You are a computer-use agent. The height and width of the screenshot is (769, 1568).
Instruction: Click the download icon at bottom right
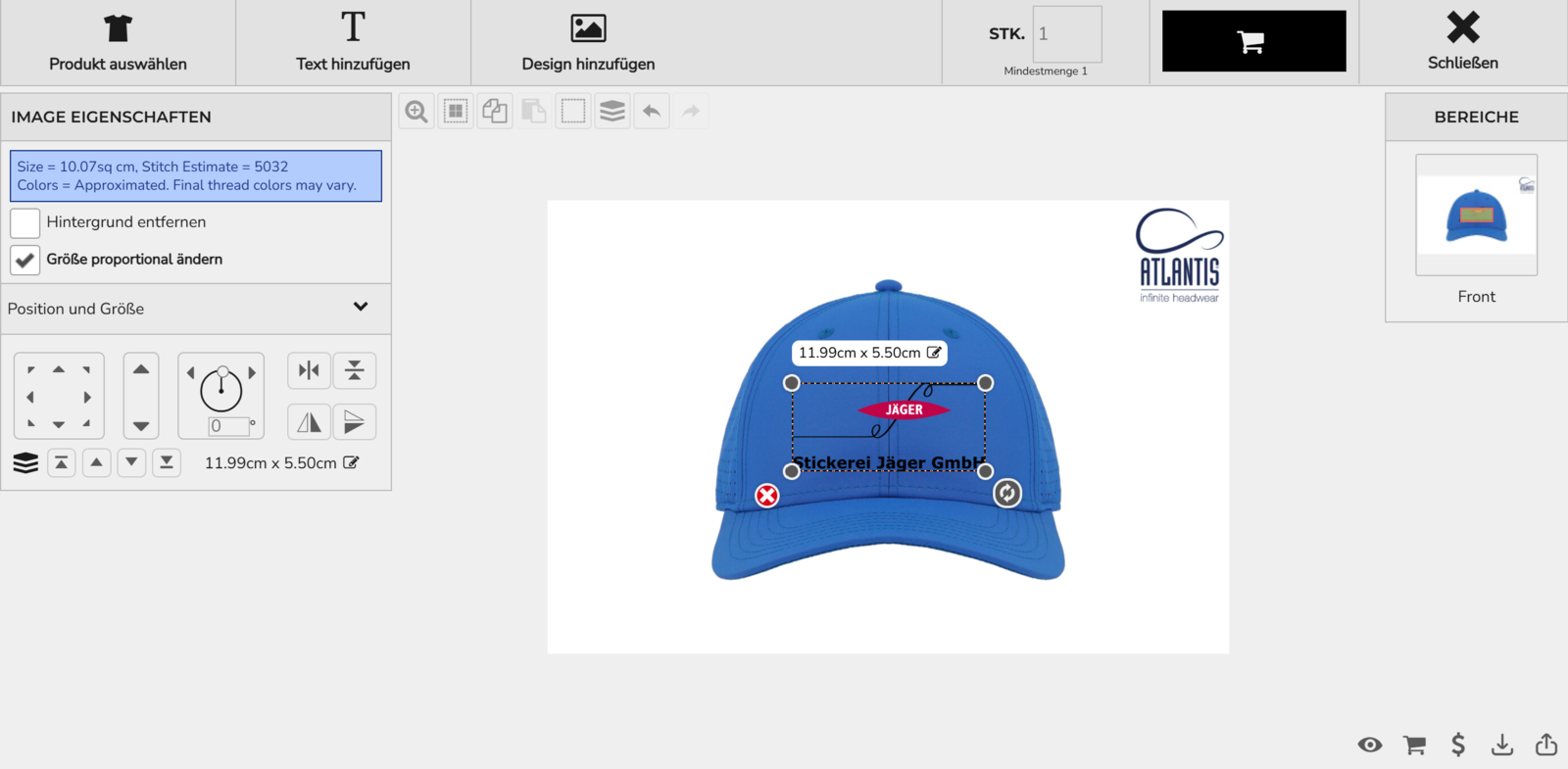[1501, 745]
